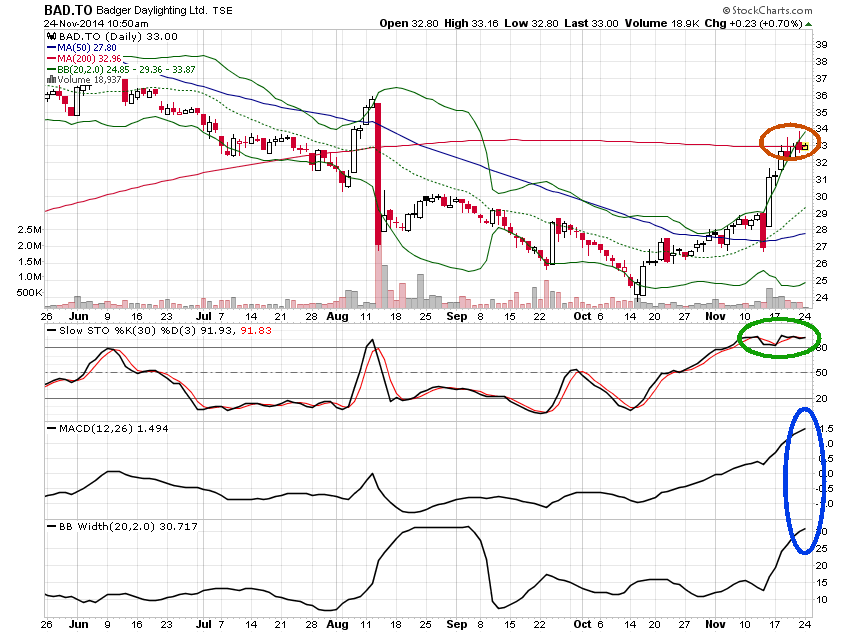Click the red 91.83 %D value
Viewport: 850px width, 633px height.
click(x=256, y=331)
